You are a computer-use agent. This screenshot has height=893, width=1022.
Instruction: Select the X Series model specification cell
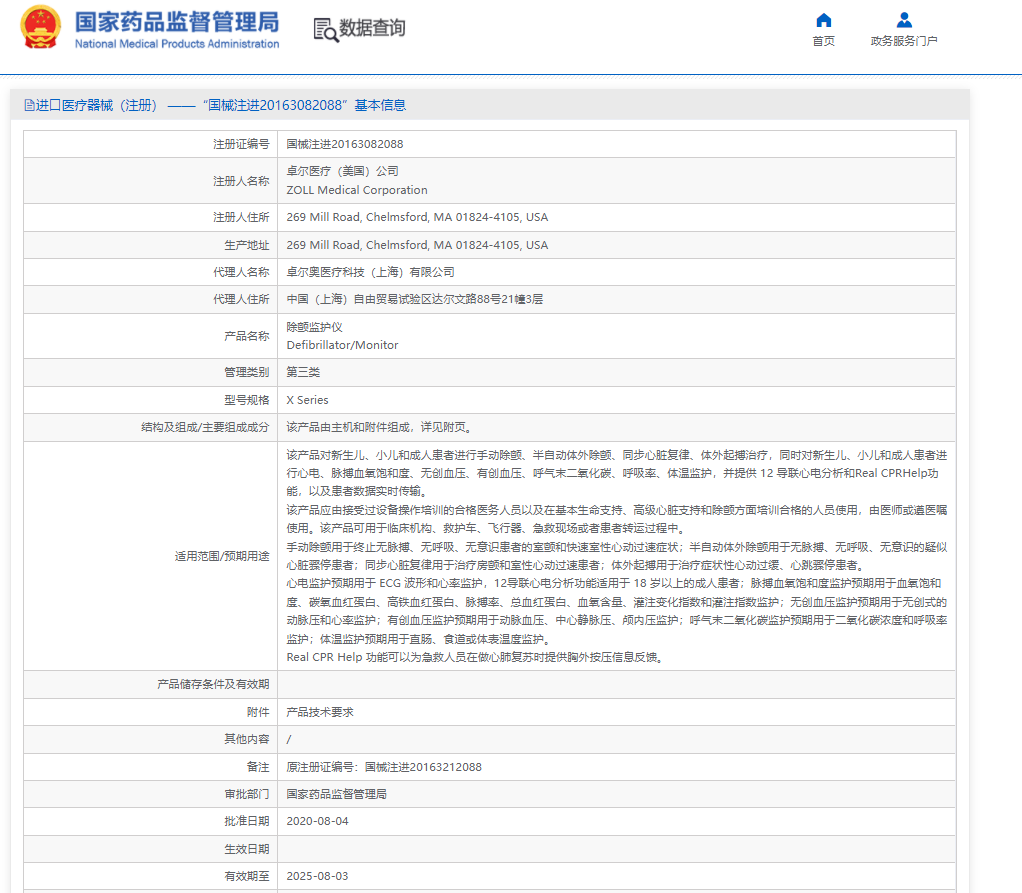309,398
